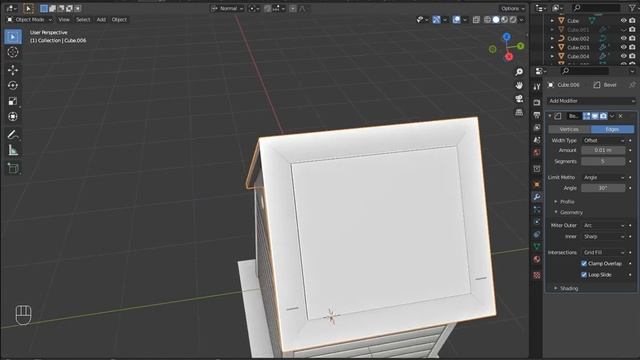This screenshot has height=360, width=640.
Task: Hide Cube.002 via its eye icon
Action: click(623, 38)
